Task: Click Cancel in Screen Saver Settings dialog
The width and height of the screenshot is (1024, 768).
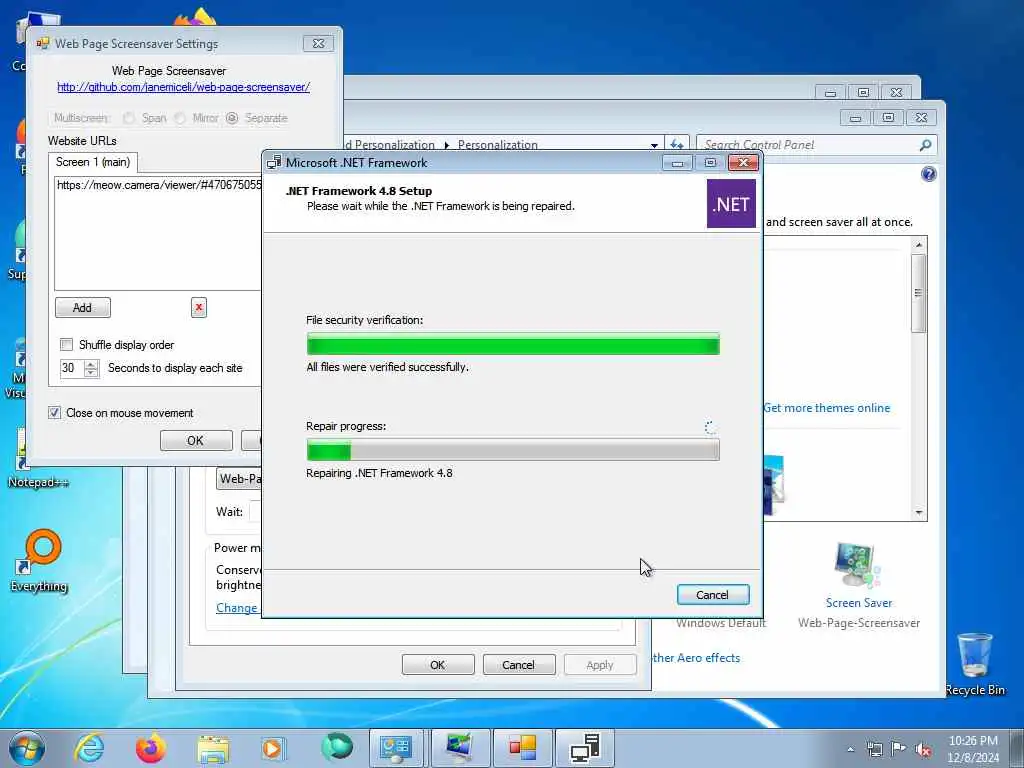Action: [x=519, y=665]
